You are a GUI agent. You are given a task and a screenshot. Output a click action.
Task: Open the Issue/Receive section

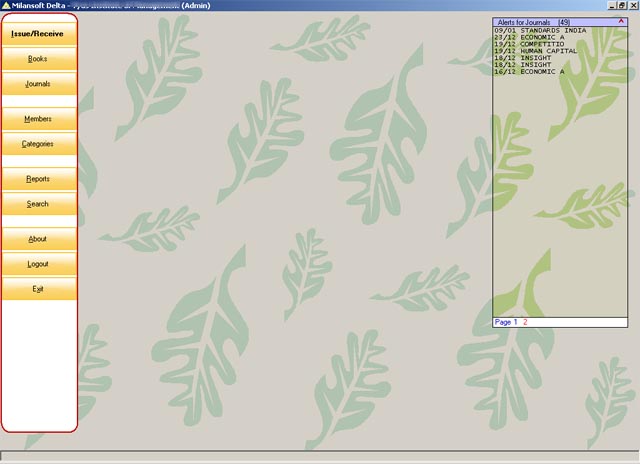39,33
